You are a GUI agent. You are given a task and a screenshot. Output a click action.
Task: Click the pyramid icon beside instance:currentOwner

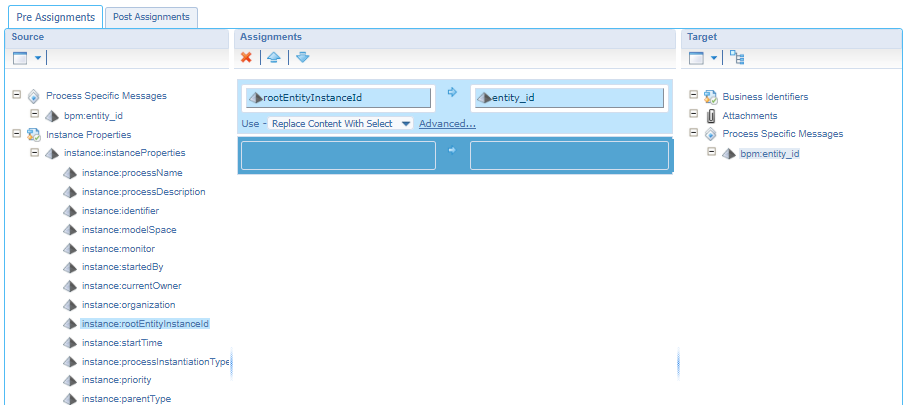pyautogui.click(x=70, y=286)
